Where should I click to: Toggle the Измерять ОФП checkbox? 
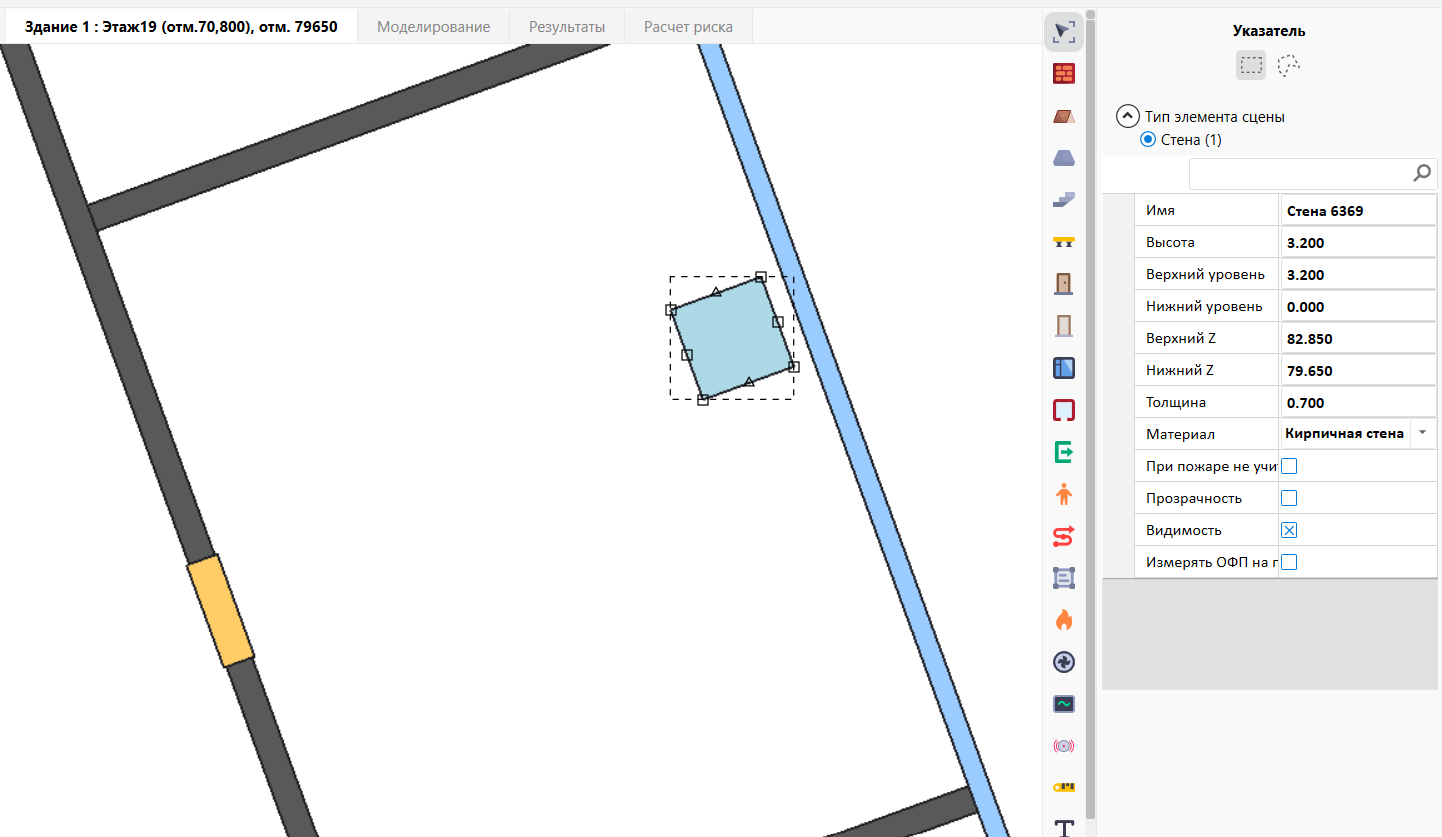click(1289, 562)
